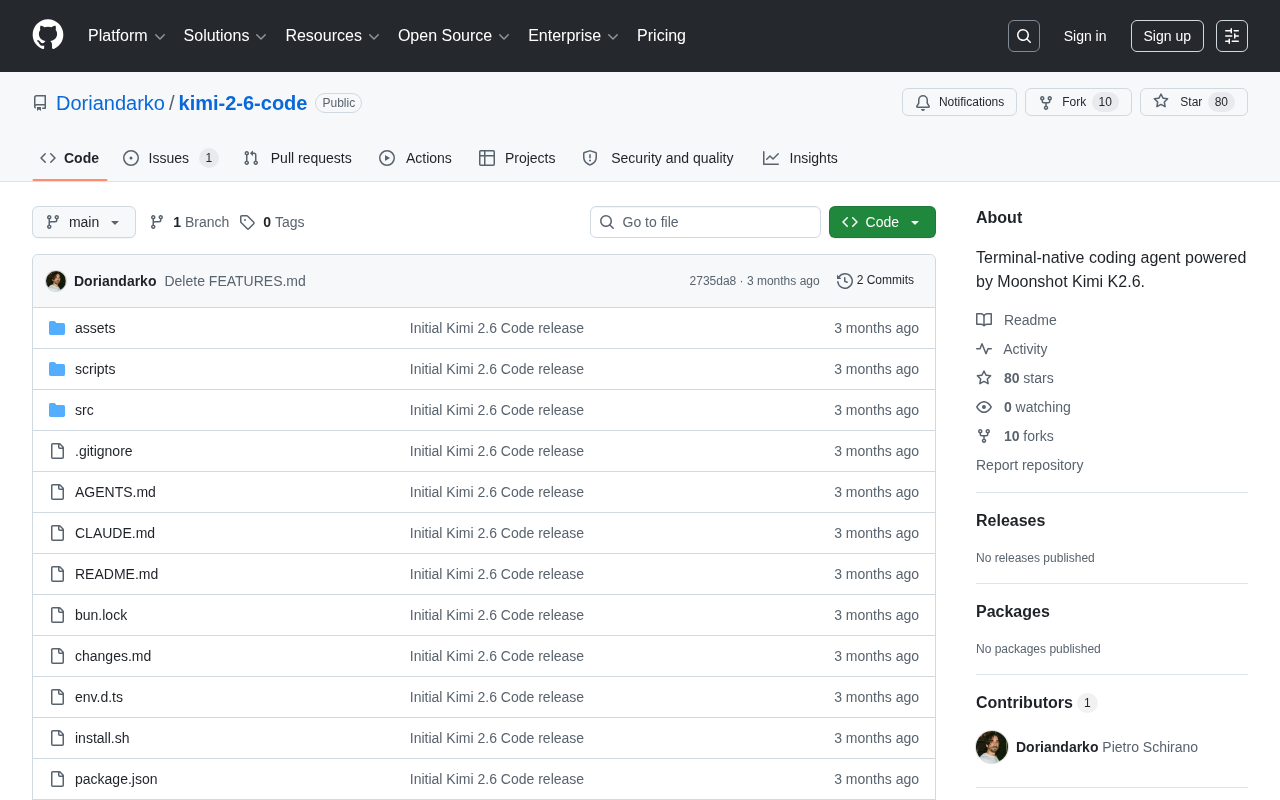Click the Sign in link
The image size is (1280, 800).
[x=1085, y=36]
